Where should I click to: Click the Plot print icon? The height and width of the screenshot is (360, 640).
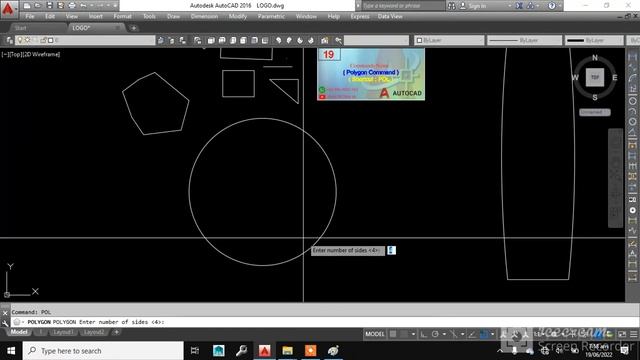coord(72,5)
